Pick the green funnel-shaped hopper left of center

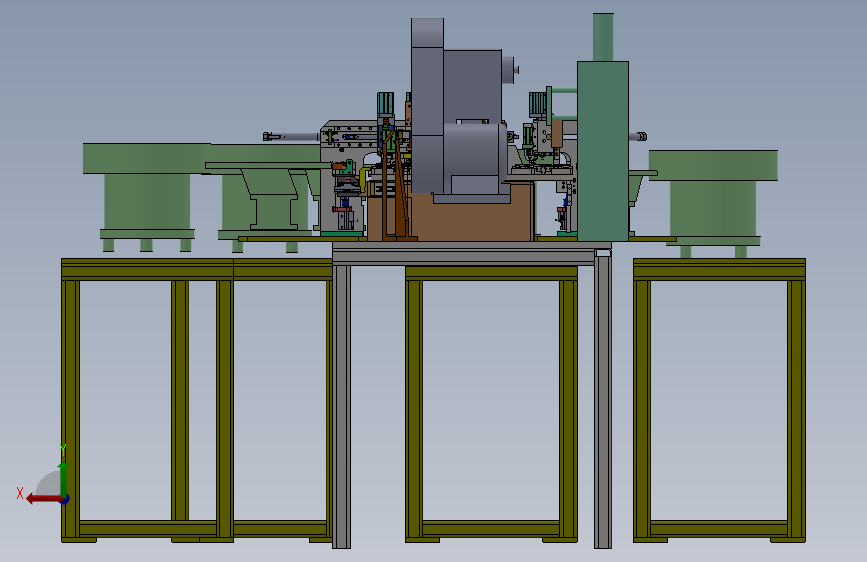click(x=269, y=195)
